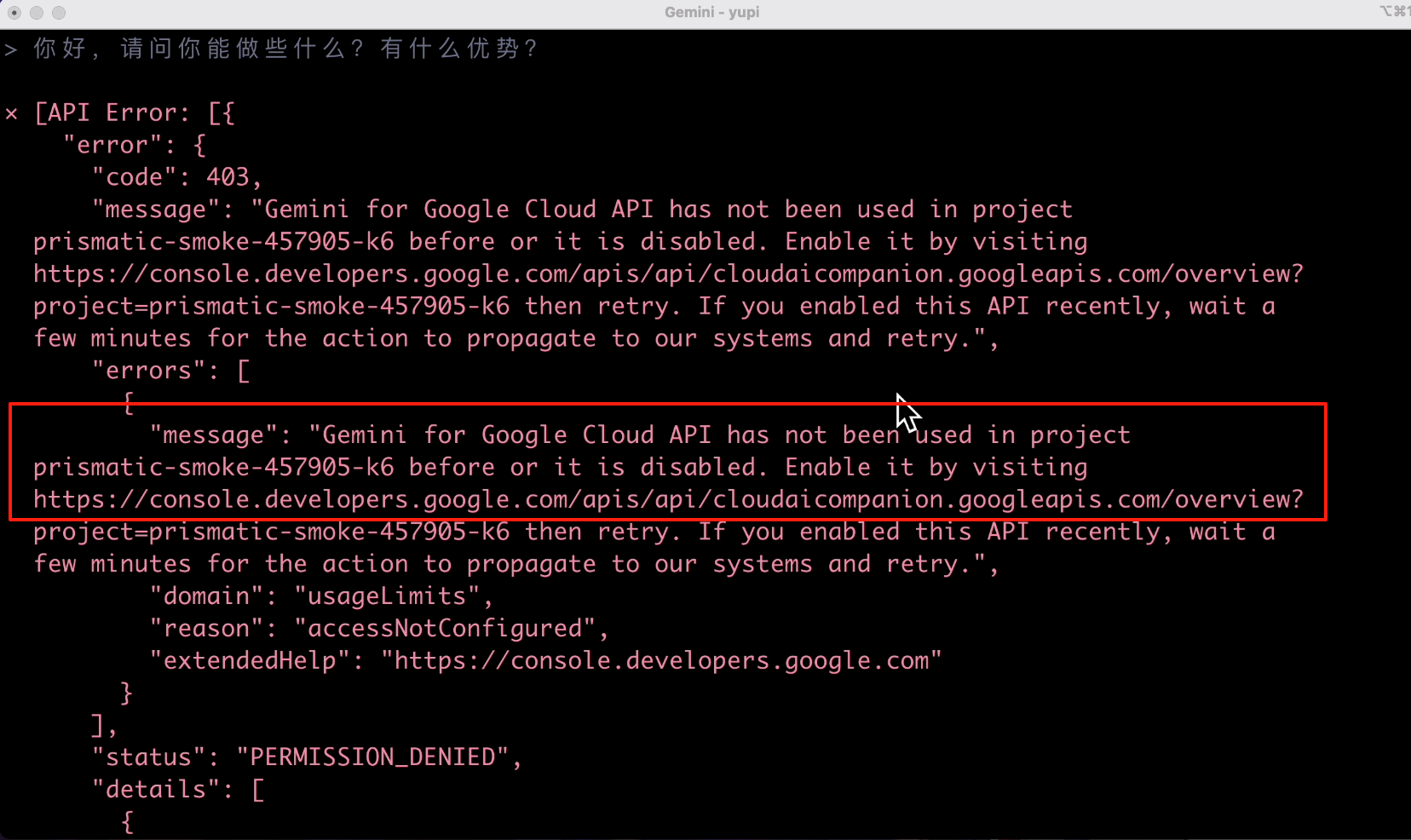This screenshot has width=1411, height=840.
Task: Click the "errors": [ array opening line
Action: (x=170, y=371)
